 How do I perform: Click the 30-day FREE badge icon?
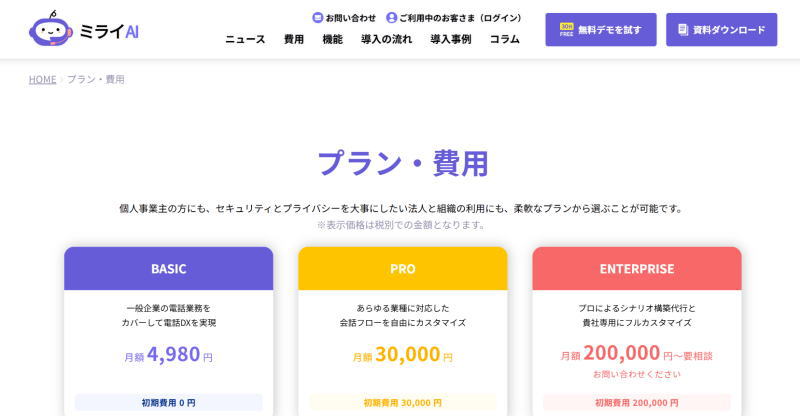566,30
